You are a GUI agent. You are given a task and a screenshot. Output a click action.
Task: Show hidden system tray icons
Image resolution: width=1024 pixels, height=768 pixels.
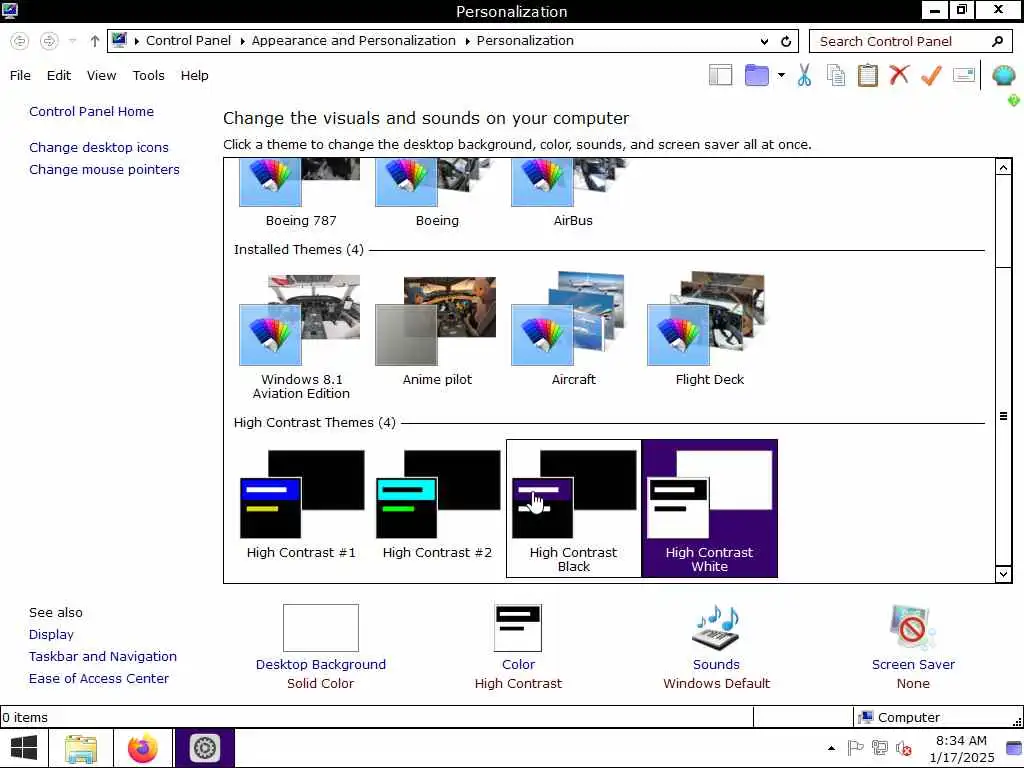(831, 748)
